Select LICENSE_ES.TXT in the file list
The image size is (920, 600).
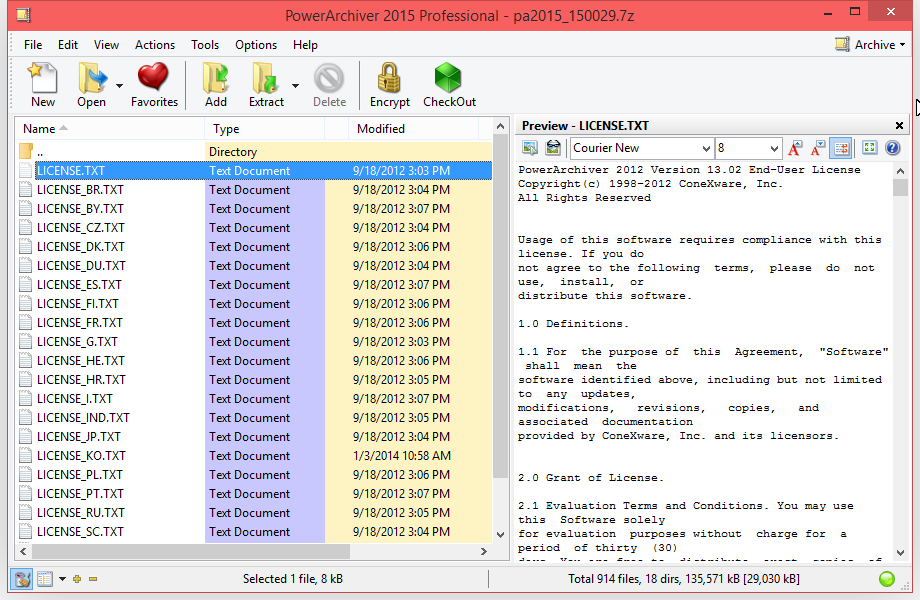79,284
